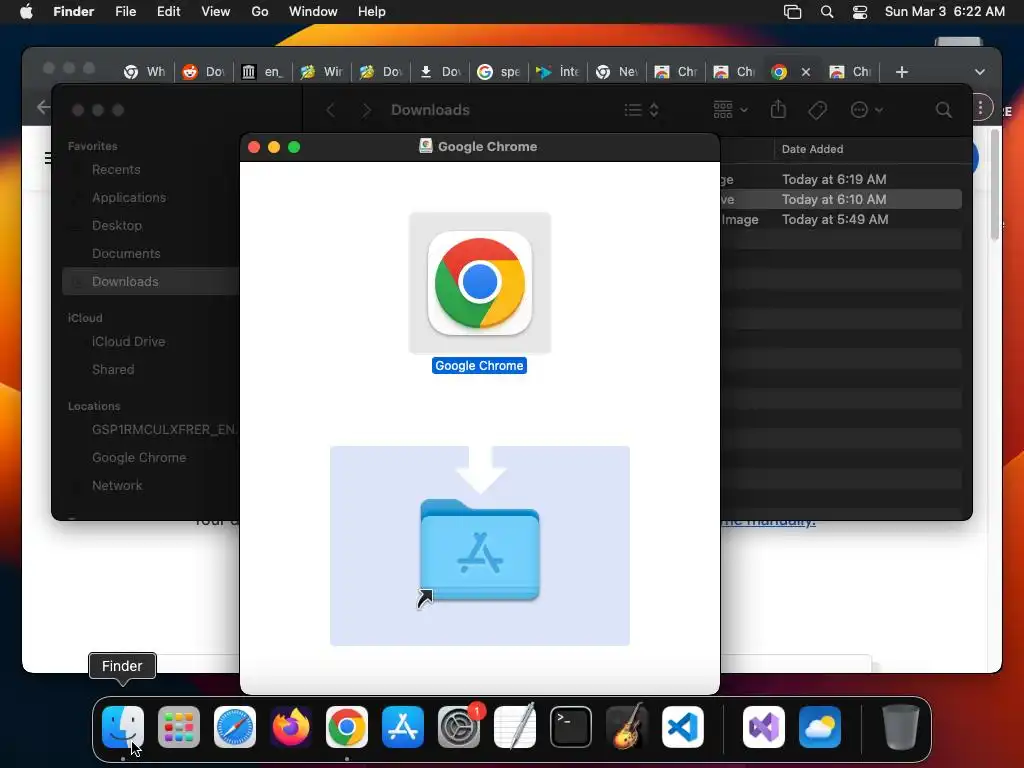Open Visual Studio from the Dock
Viewport: 1024px width, 768px height.
[764, 727]
